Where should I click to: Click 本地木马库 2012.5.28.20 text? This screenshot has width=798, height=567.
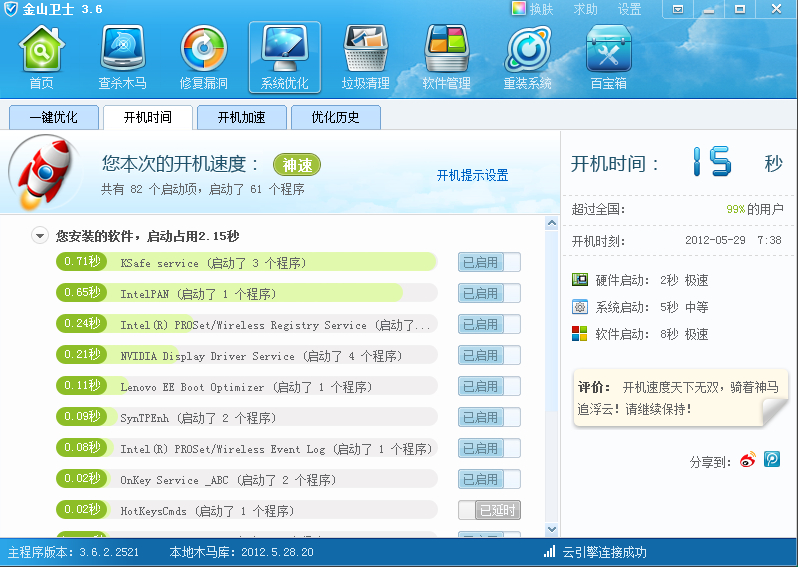click(242, 552)
